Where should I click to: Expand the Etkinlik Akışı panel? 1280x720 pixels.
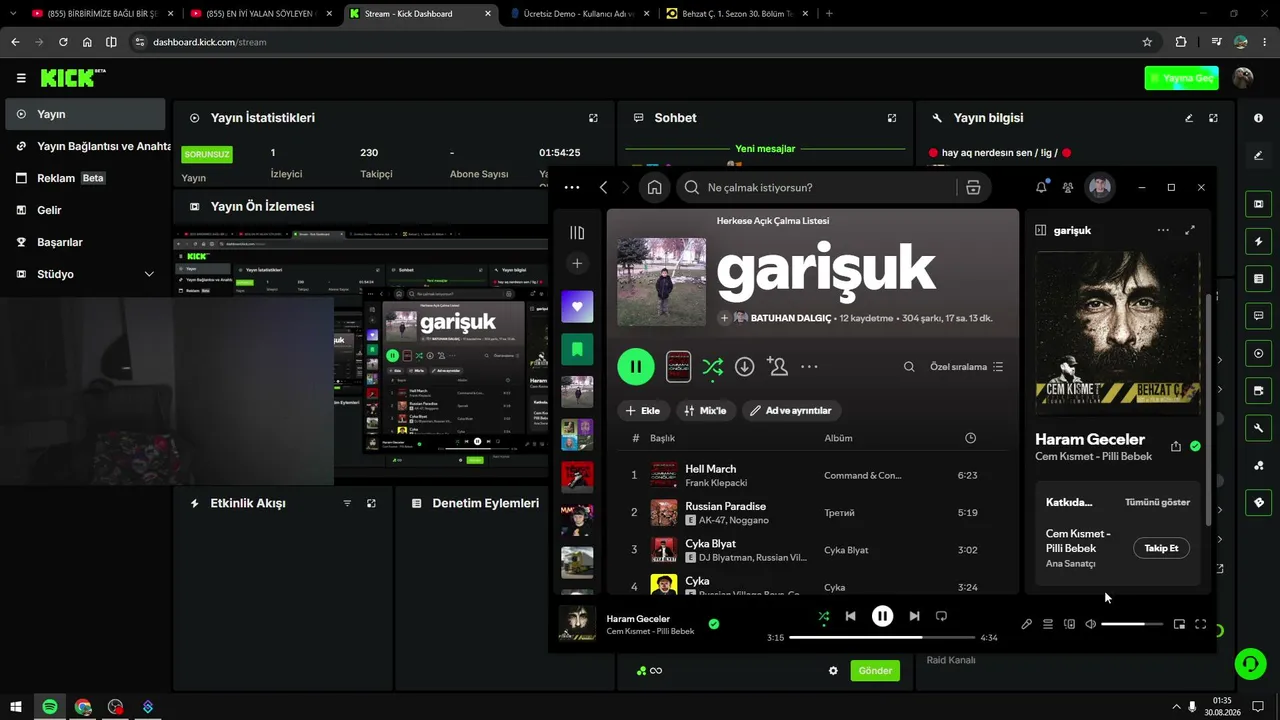(x=371, y=504)
